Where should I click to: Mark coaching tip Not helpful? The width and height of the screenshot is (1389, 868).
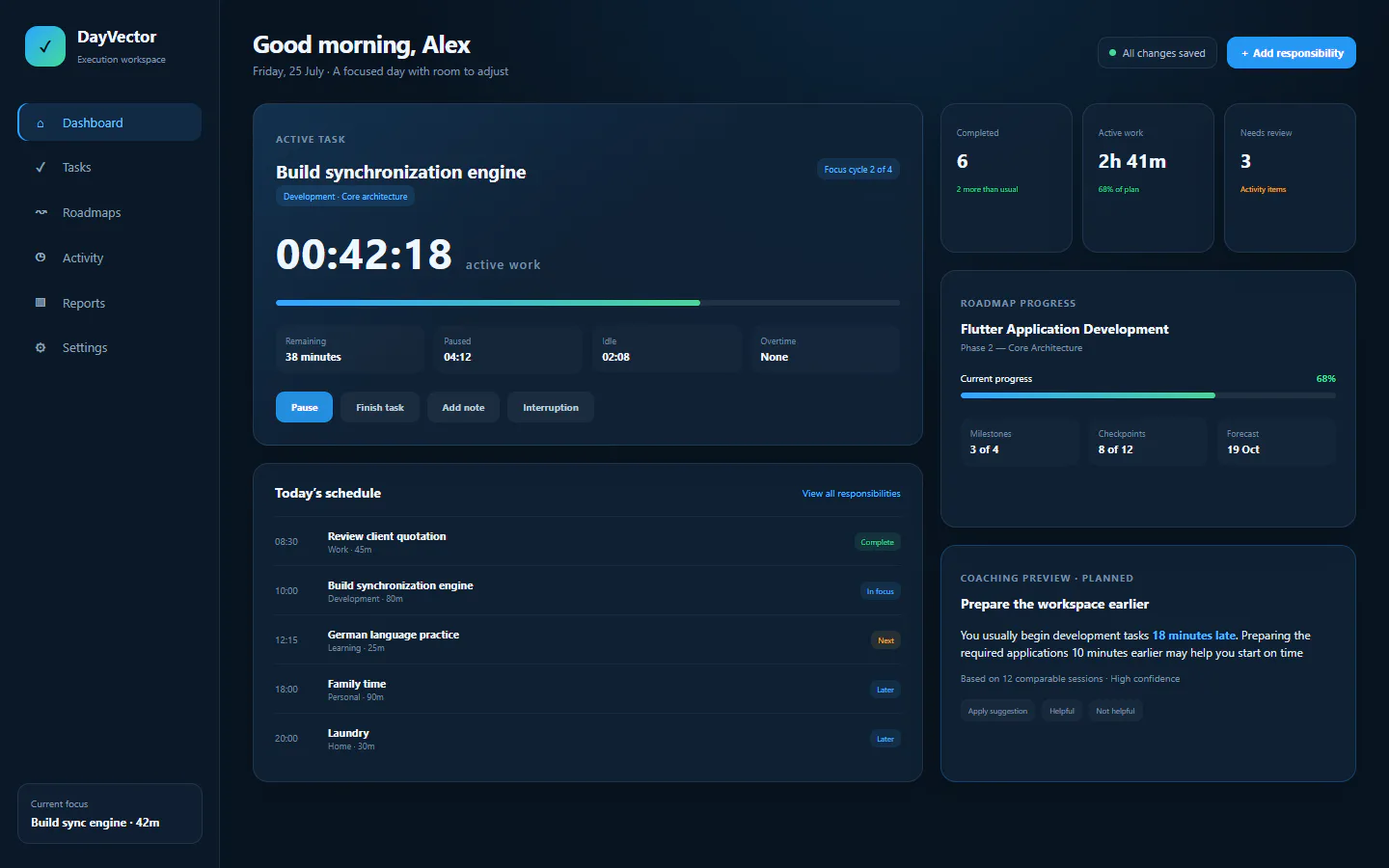[1115, 711]
